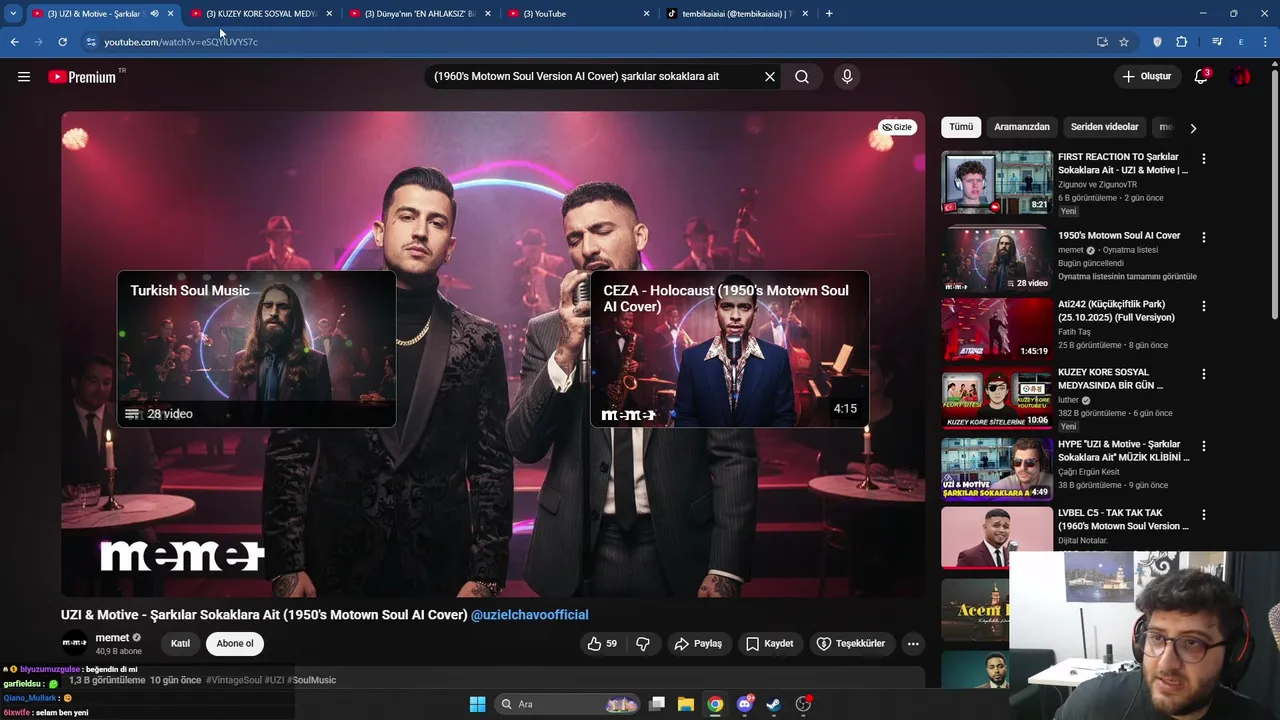The width and height of the screenshot is (1280, 720).
Task: Hide end screen cards with Gizle
Action: (897, 127)
